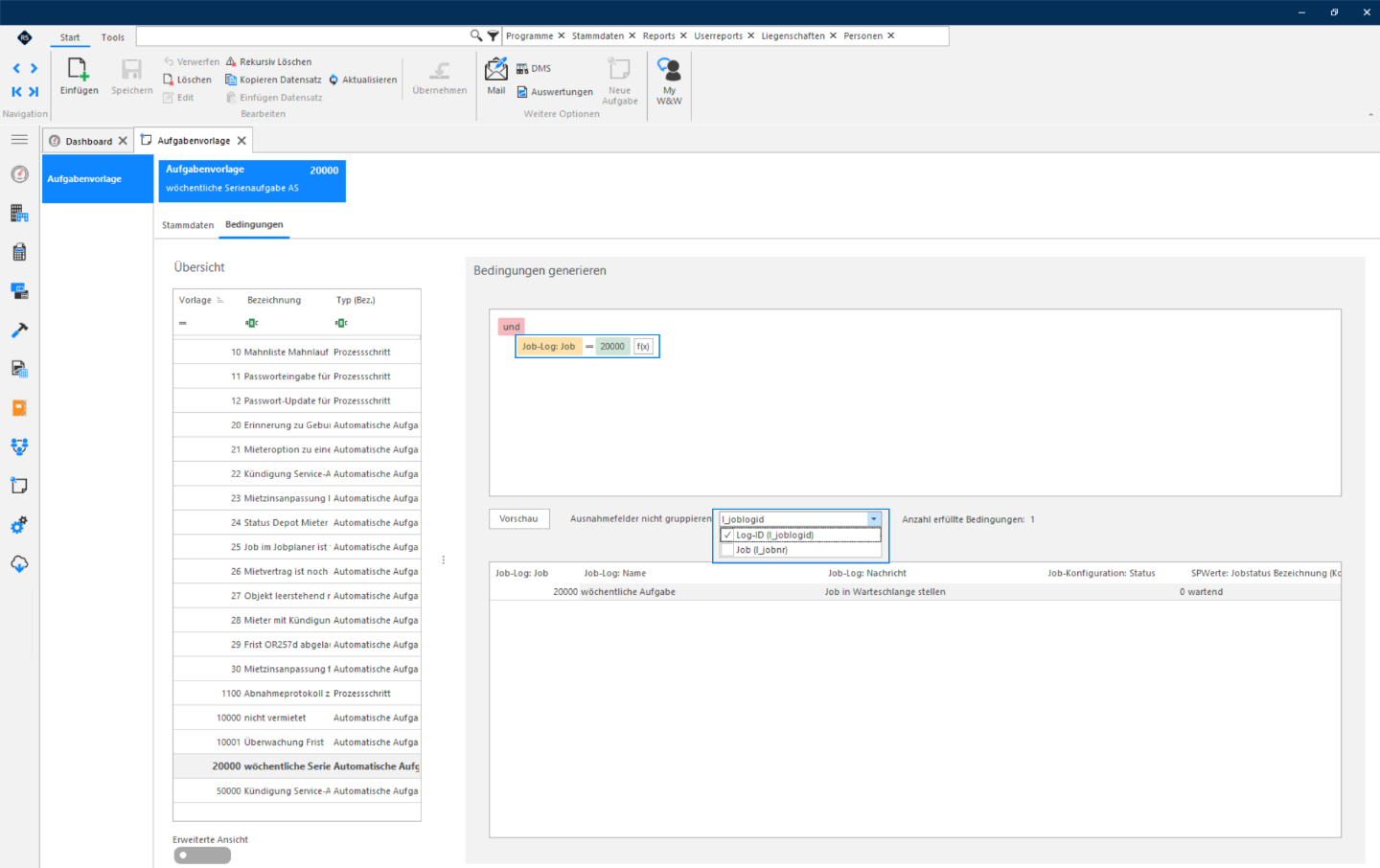Toggle the Erweiterte Ansicht switch
Viewport: 1380px width, 868px height.
(x=202, y=856)
